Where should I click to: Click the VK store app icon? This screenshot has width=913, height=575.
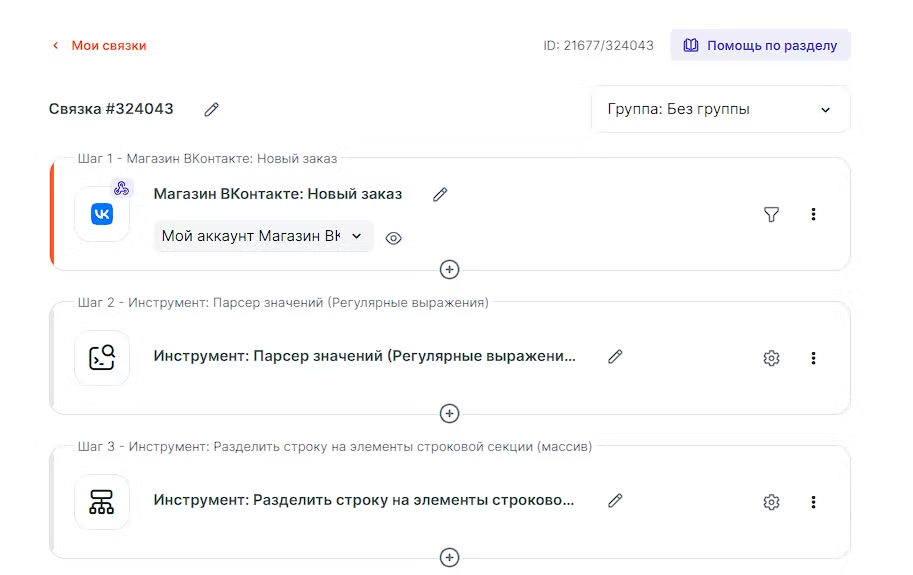pyautogui.click(x=102, y=214)
